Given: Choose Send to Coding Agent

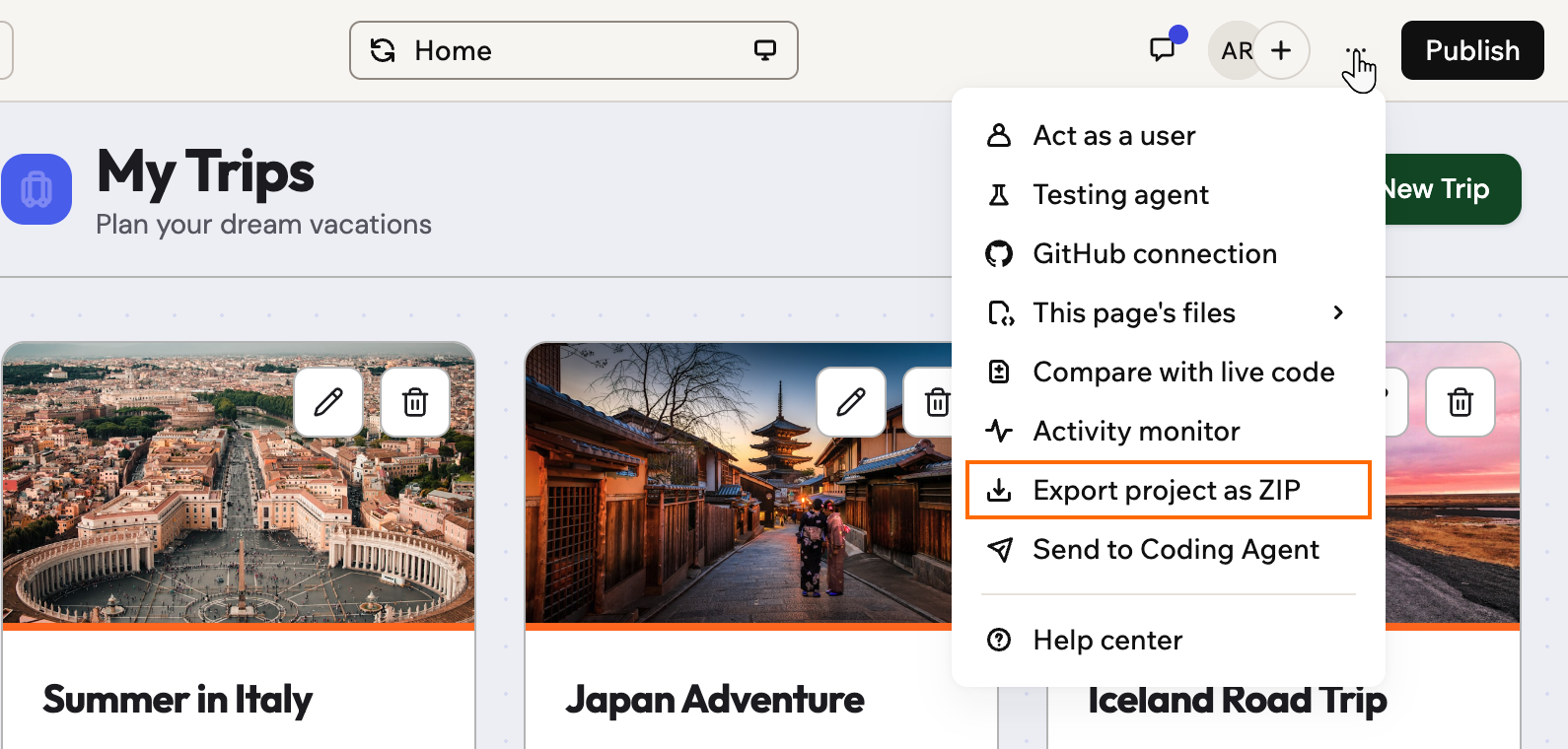Looking at the screenshot, I should coord(1169,549).
